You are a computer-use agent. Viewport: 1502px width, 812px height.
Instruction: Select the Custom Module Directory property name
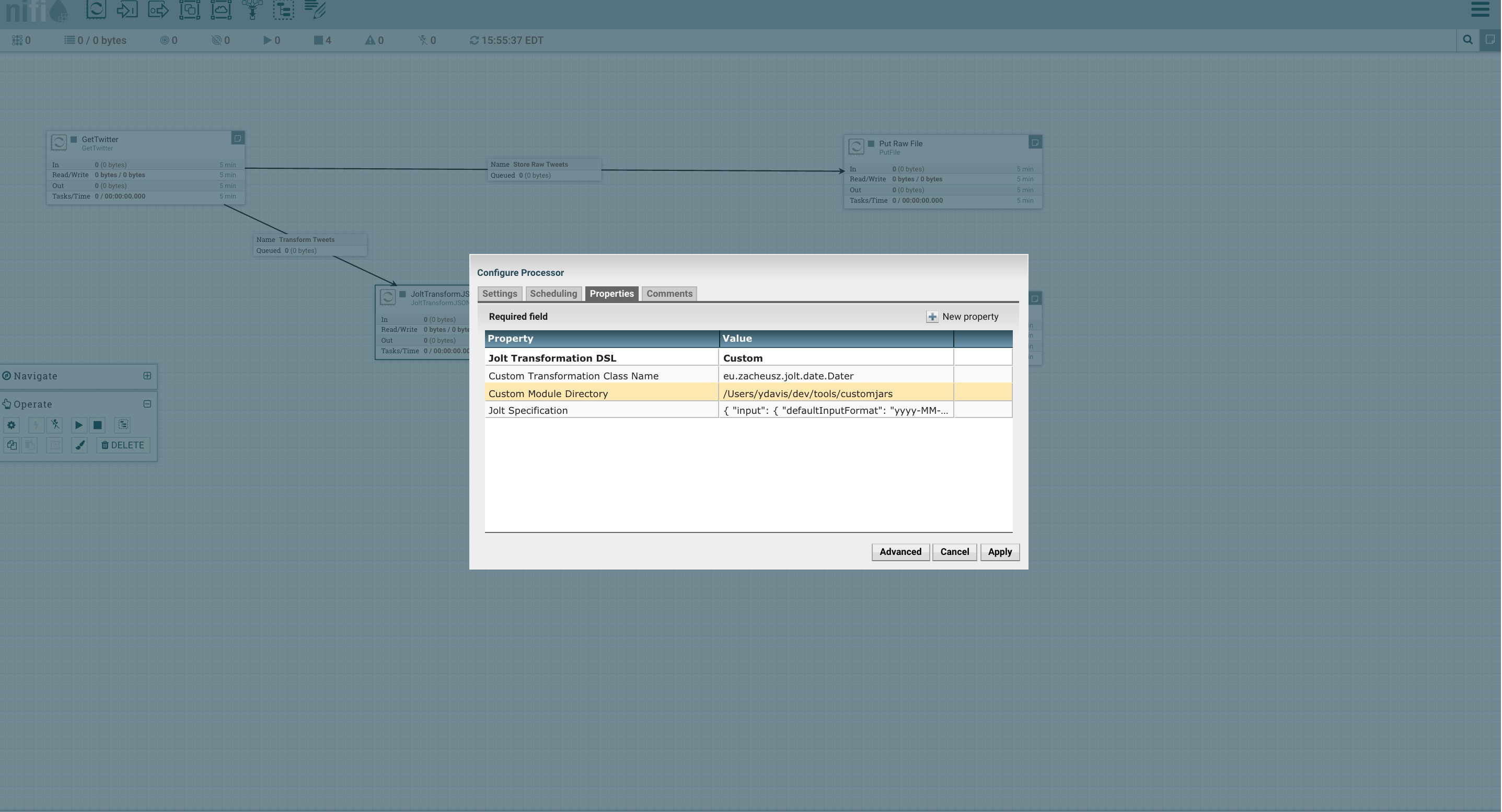(x=548, y=394)
